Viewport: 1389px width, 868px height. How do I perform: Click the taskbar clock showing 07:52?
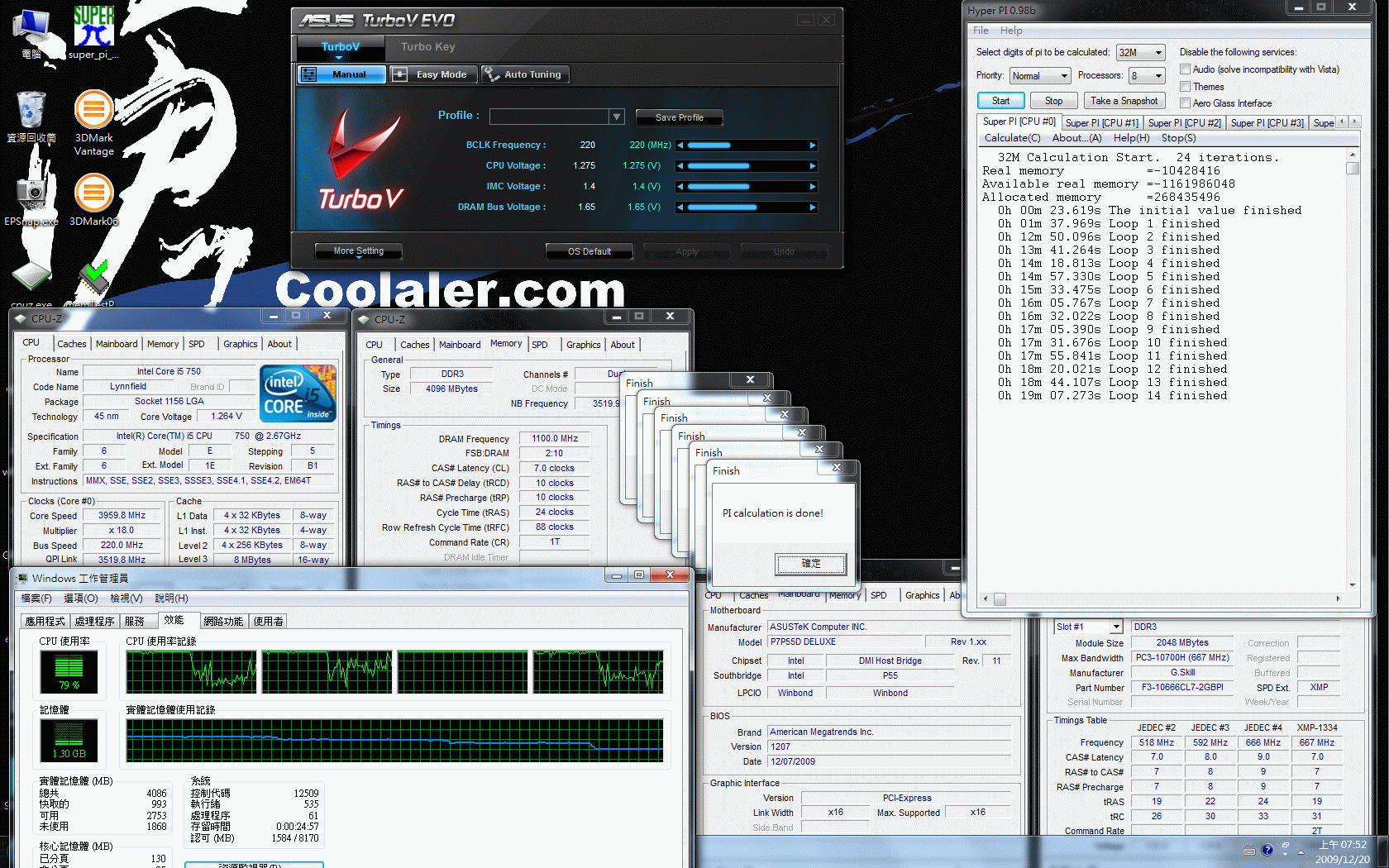[x=1343, y=851]
